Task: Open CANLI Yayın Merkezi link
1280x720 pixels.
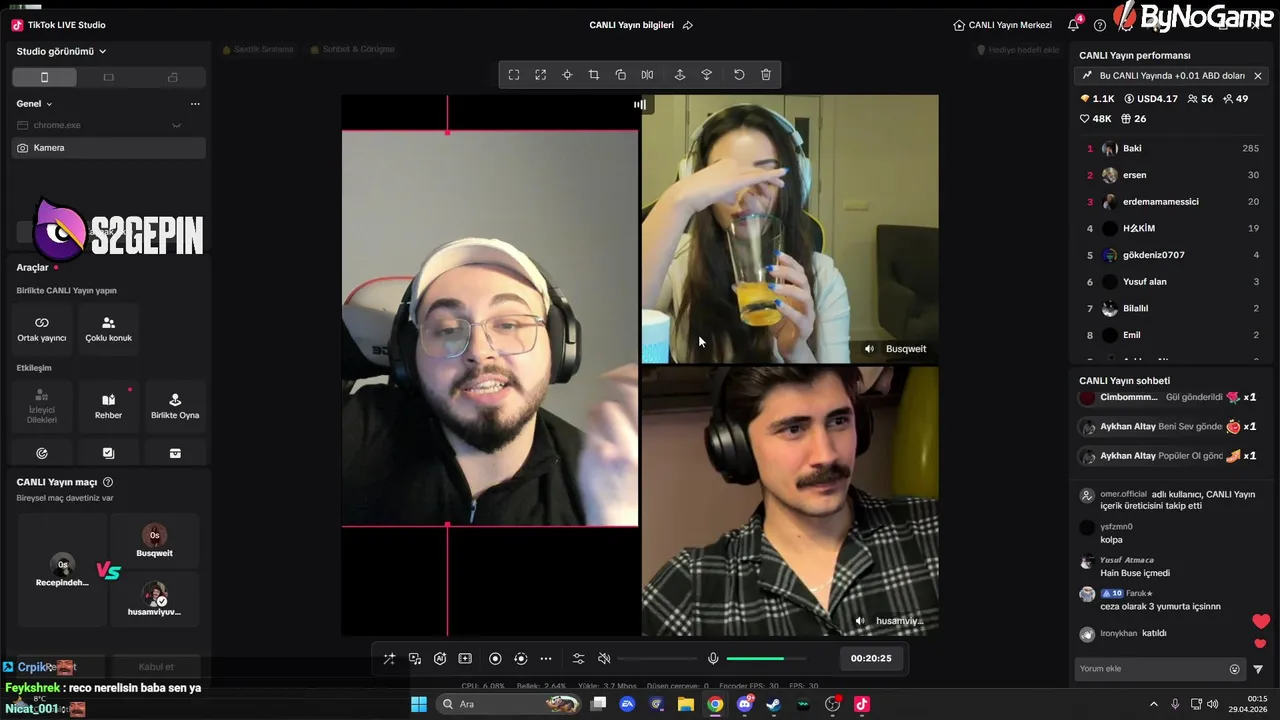Action: [x=1003, y=25]
